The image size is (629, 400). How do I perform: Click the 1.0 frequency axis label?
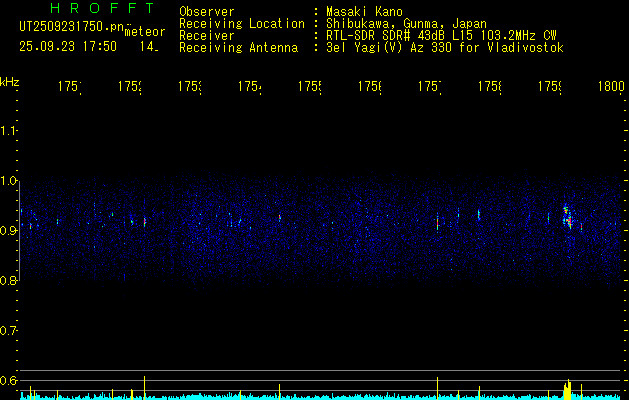point(8,181)
